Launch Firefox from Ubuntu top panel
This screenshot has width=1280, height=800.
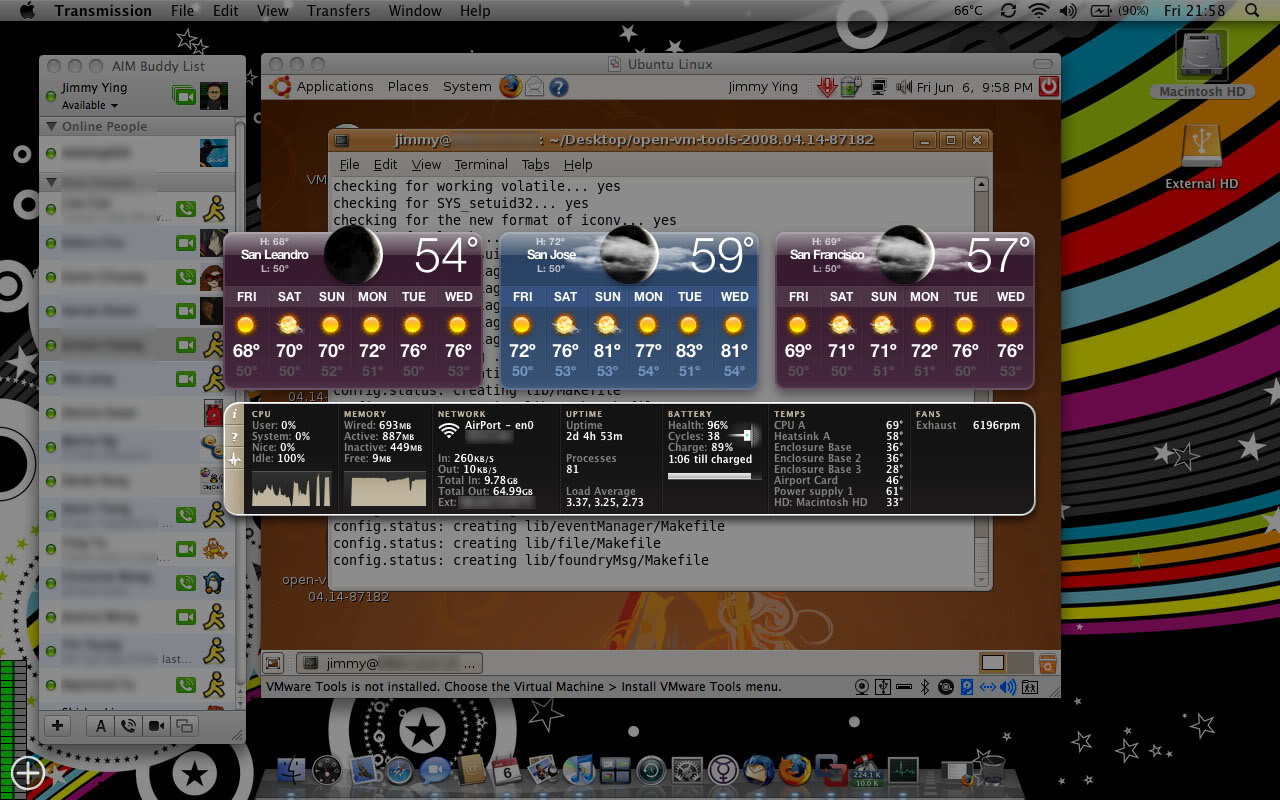pyautogui.click(x=510, y=86)
